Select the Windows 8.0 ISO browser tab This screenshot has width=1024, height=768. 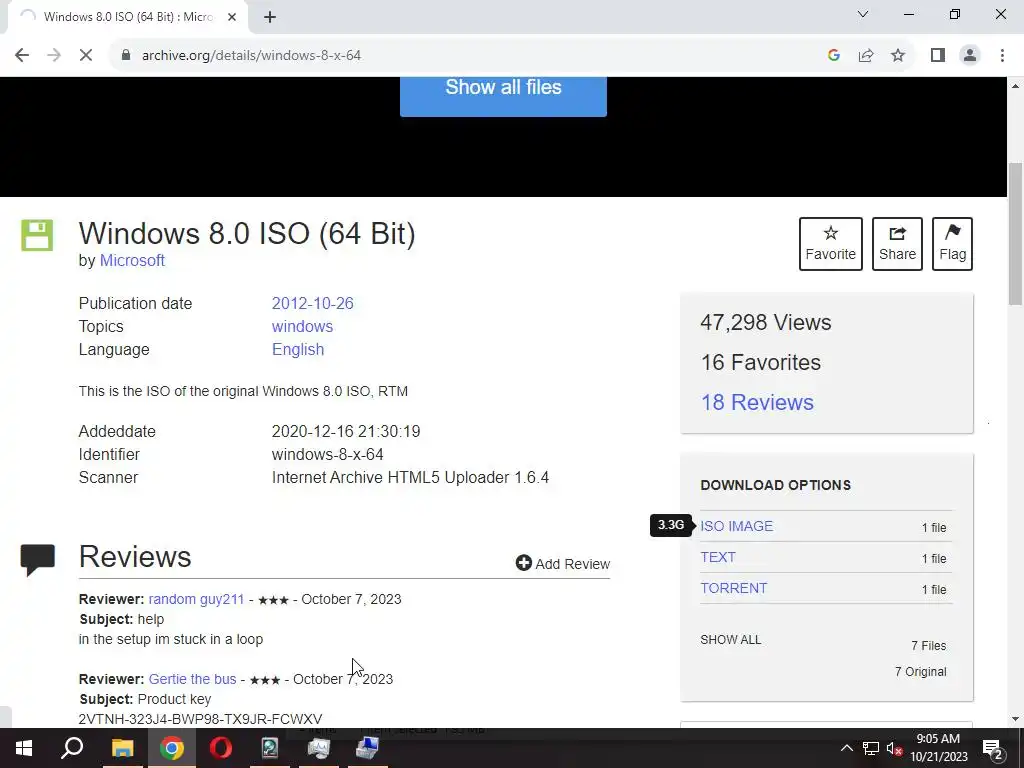[x=127, y=17]
